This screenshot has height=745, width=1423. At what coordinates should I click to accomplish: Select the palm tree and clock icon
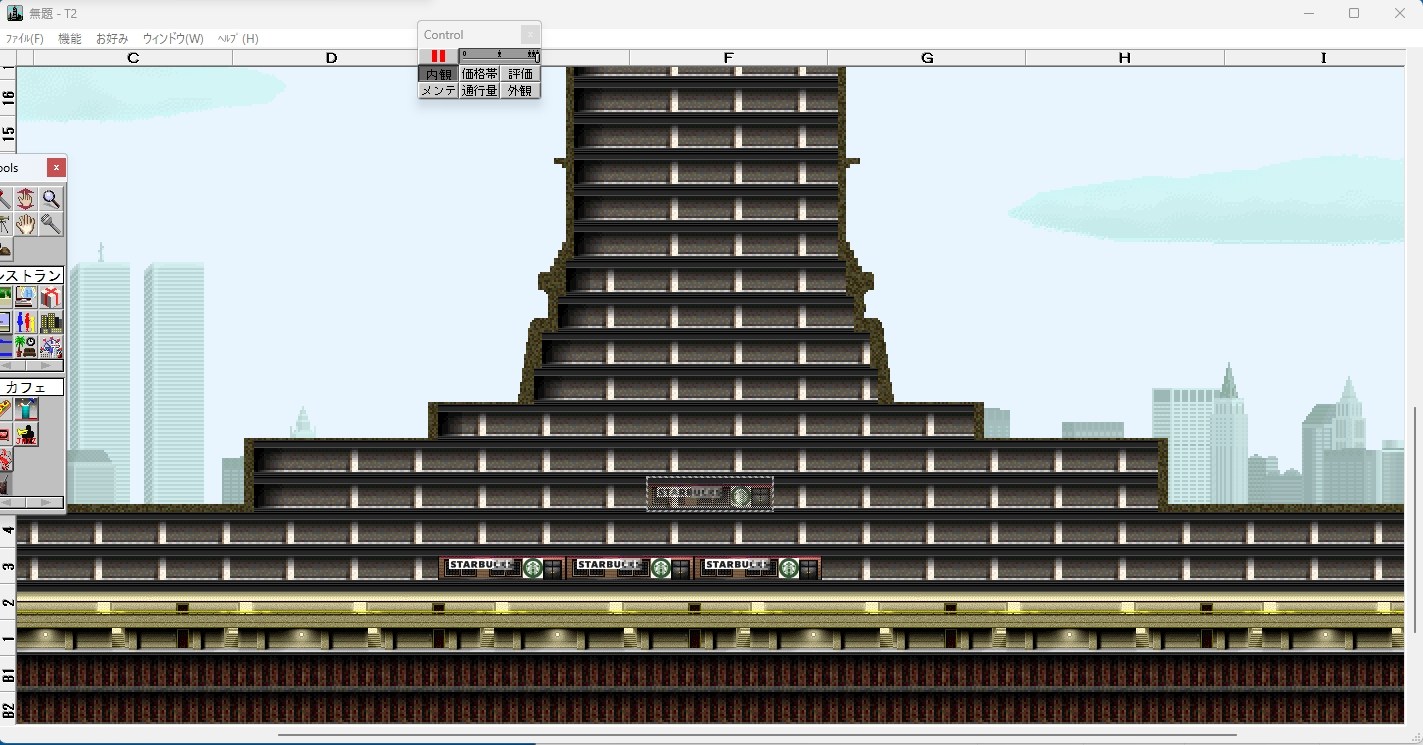tap(26, 347)
